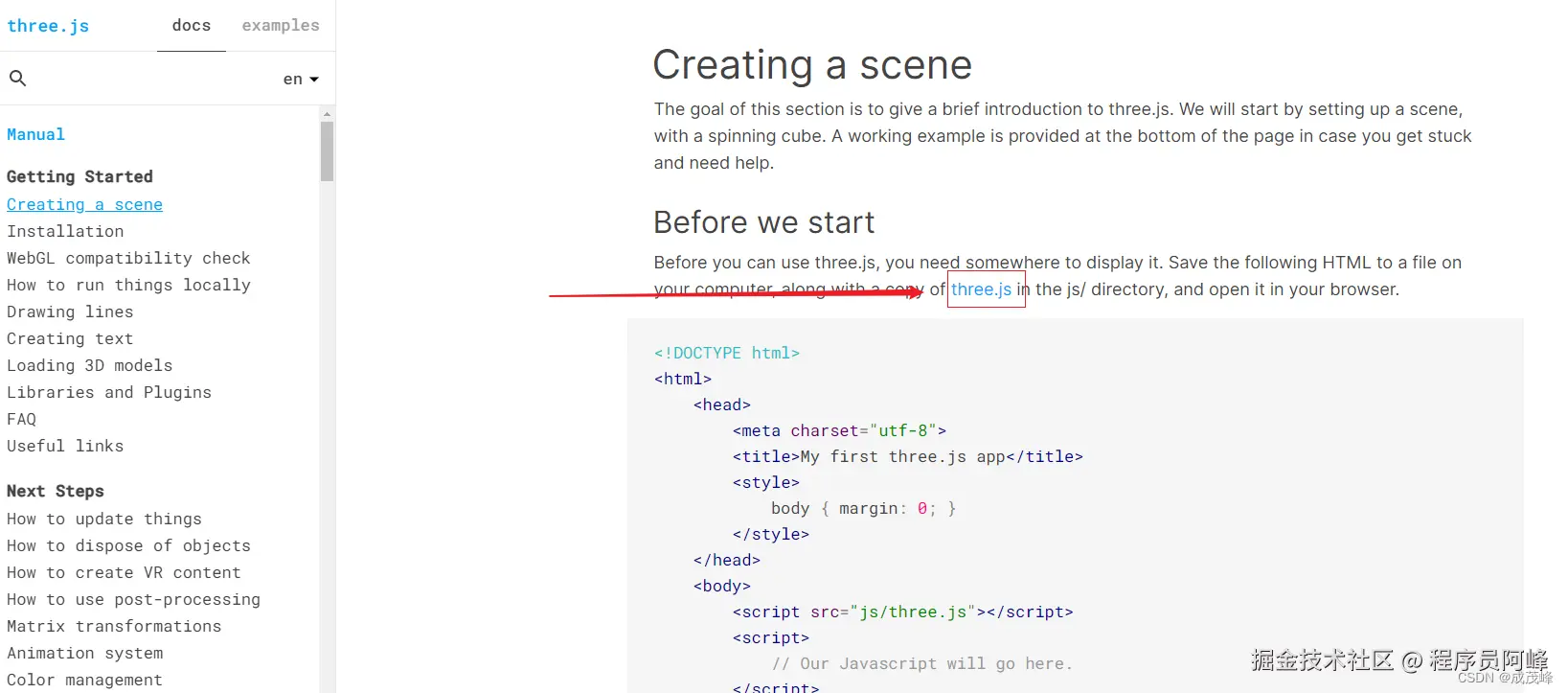Go to Loading 3D models page
The image size is (1568, 693).
click(x=90, y=366)
